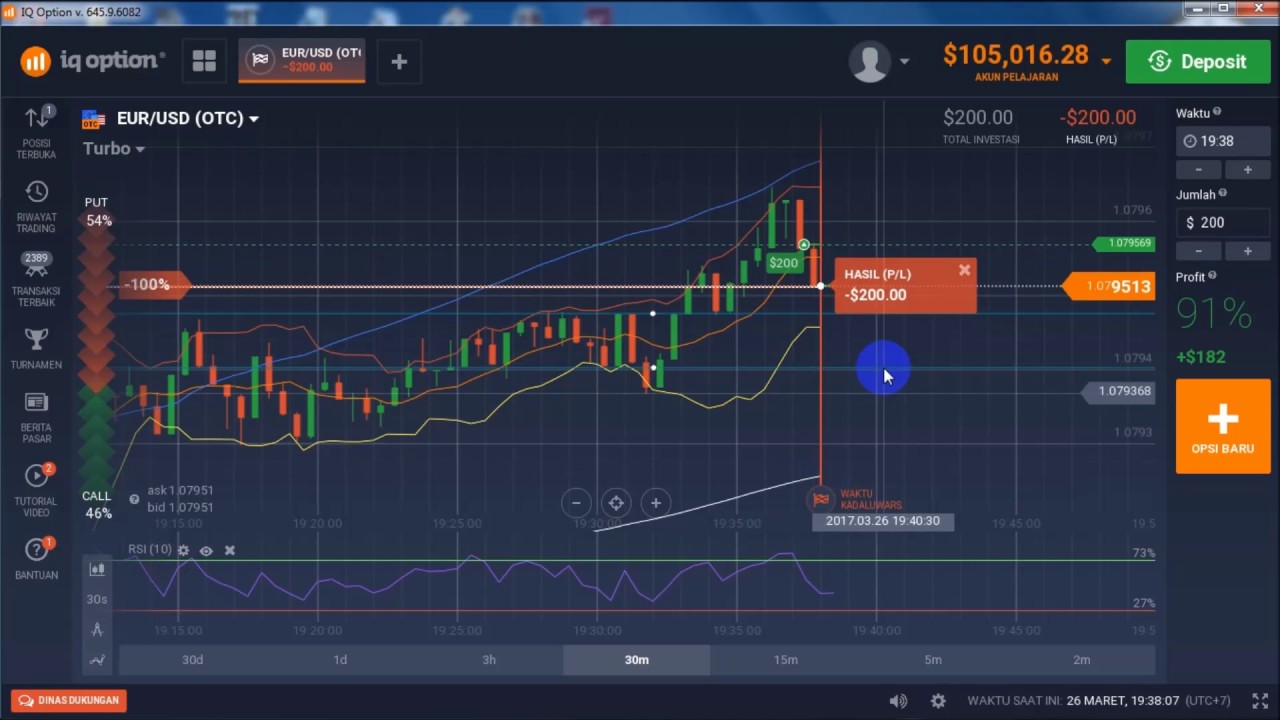Viewport: 1280px width, 720px height.
Task: Open Turnamen trophy icon
Action: 37,340
